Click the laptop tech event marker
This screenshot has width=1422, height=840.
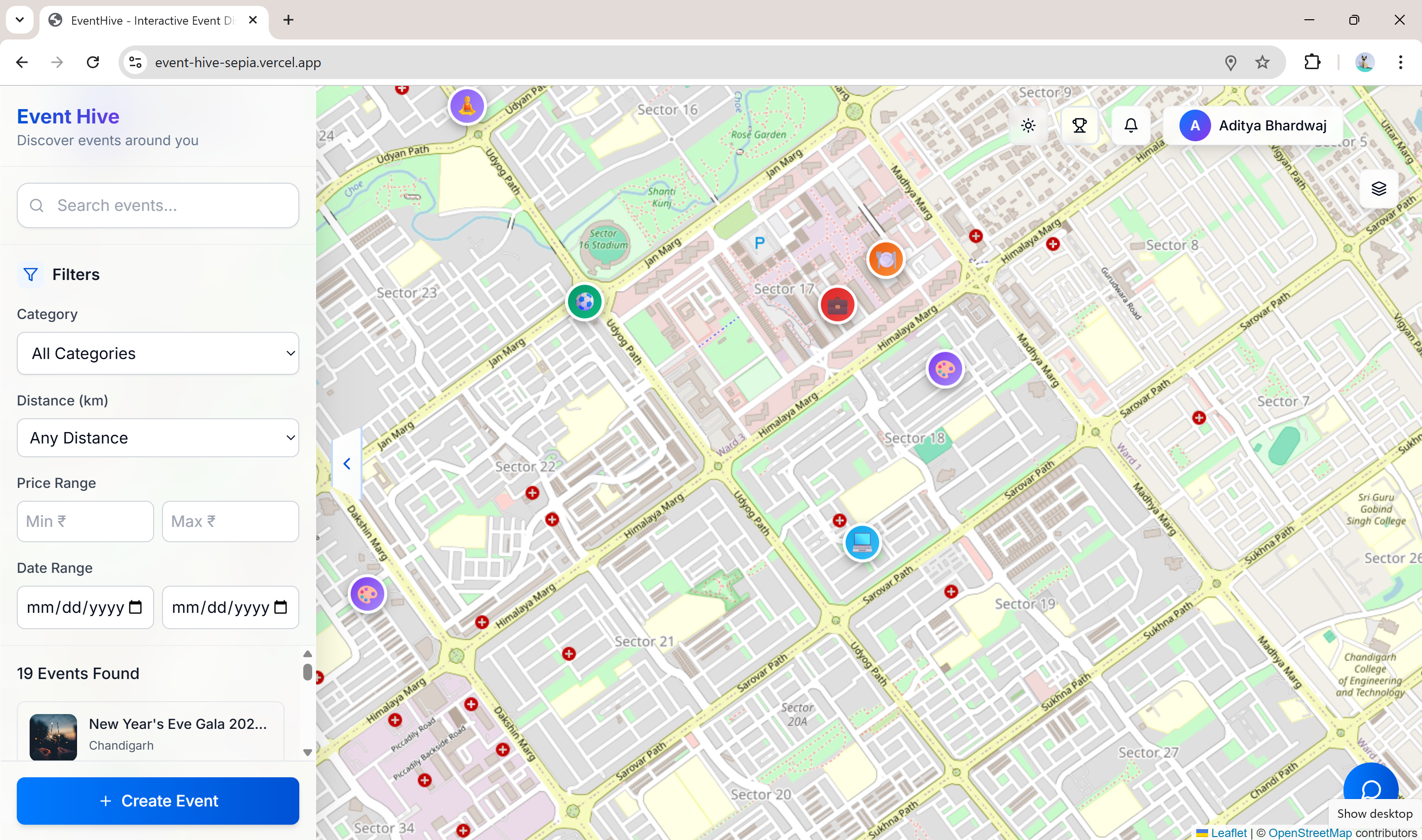(x=861, y=542)
